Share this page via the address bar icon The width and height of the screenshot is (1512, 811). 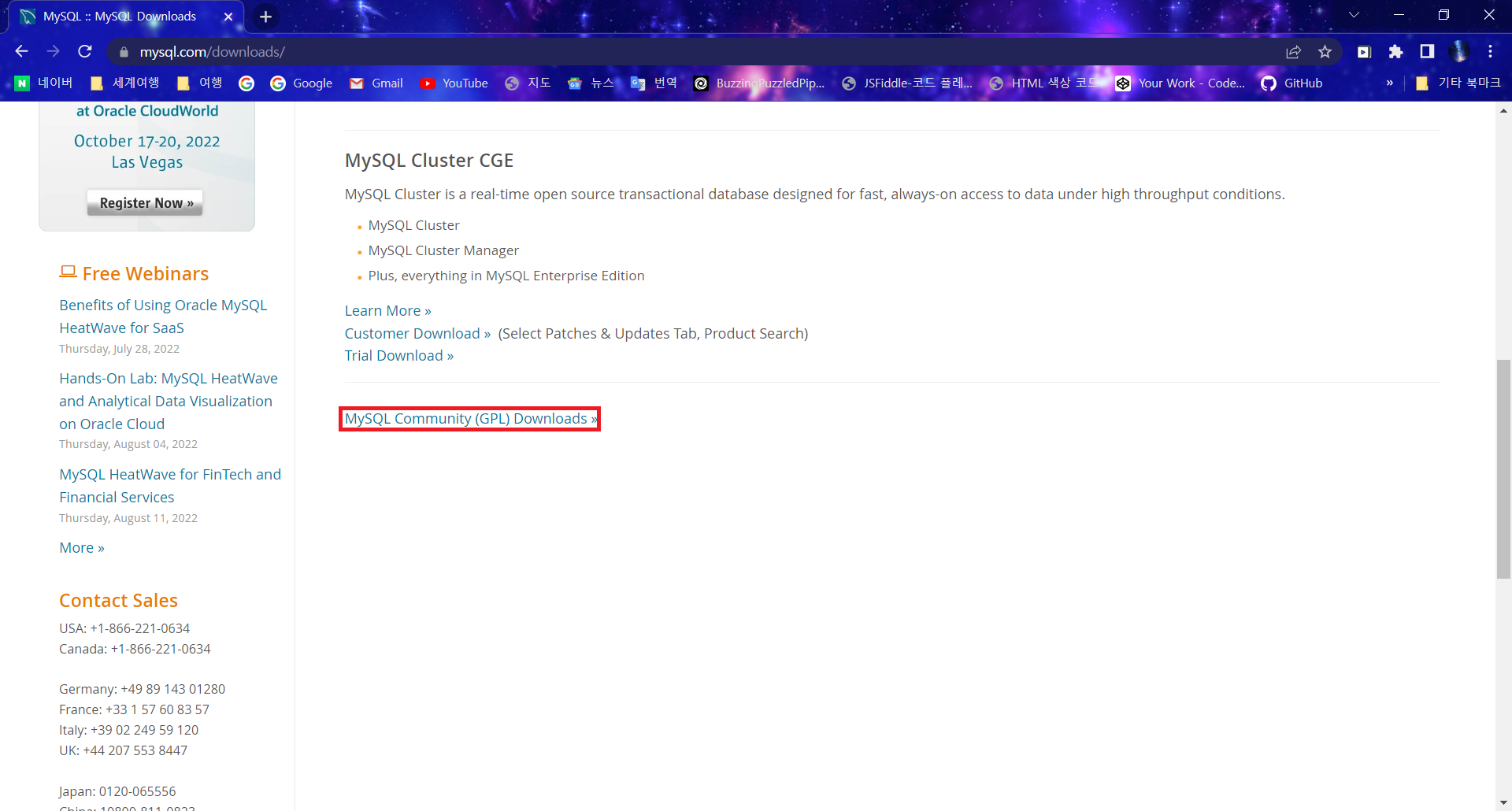[x=1293, y=52]
